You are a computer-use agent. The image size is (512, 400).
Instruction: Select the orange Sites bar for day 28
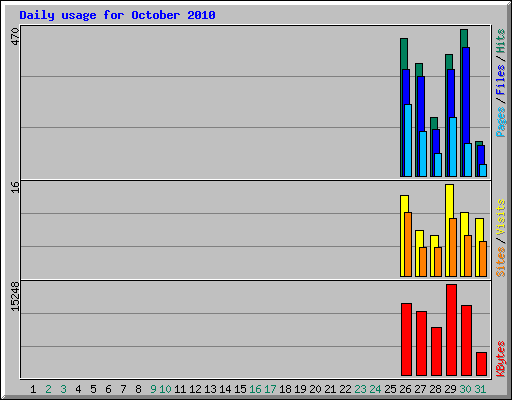pos(438,262)
